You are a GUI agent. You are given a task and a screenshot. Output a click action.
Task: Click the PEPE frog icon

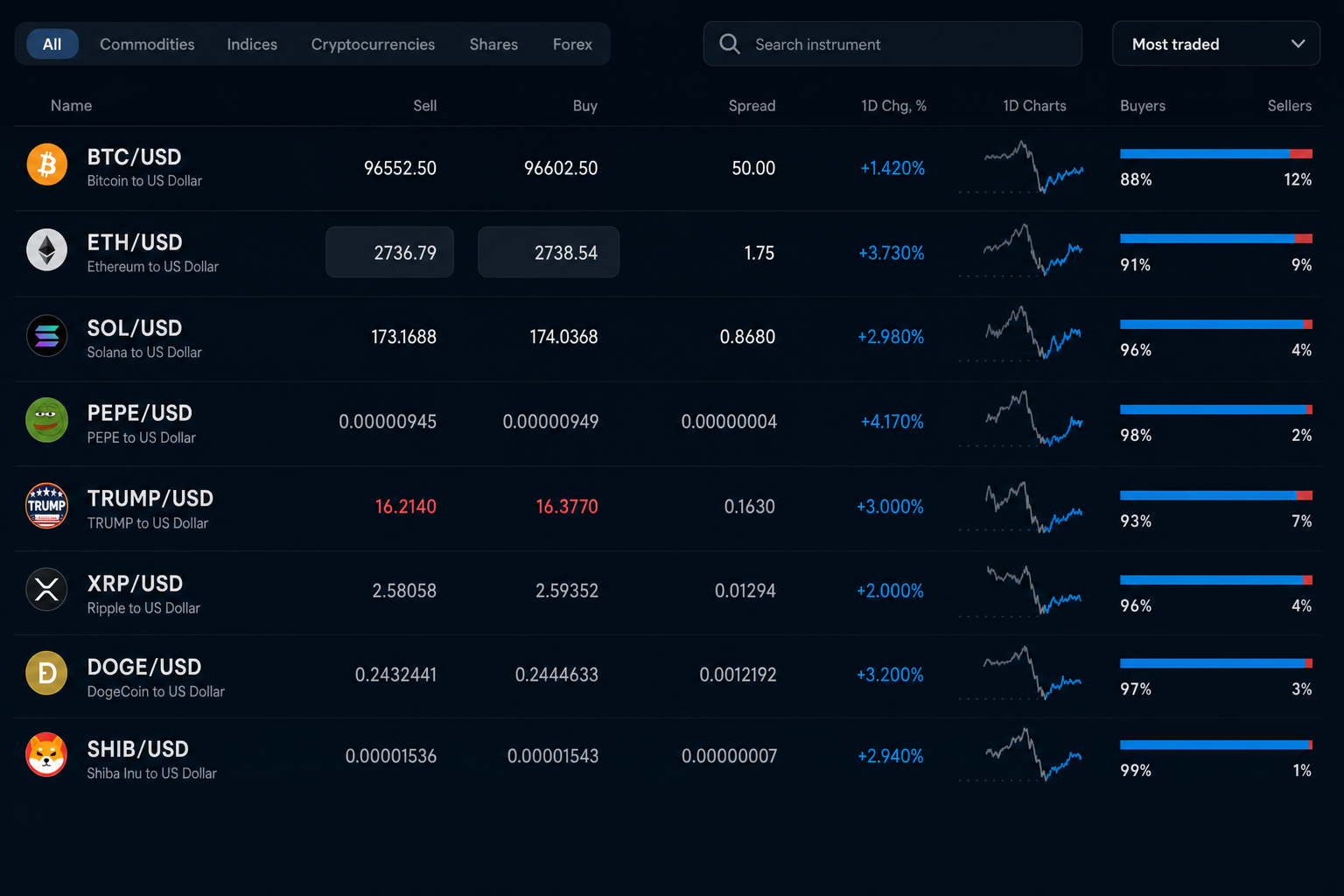(x=47, y=420)
